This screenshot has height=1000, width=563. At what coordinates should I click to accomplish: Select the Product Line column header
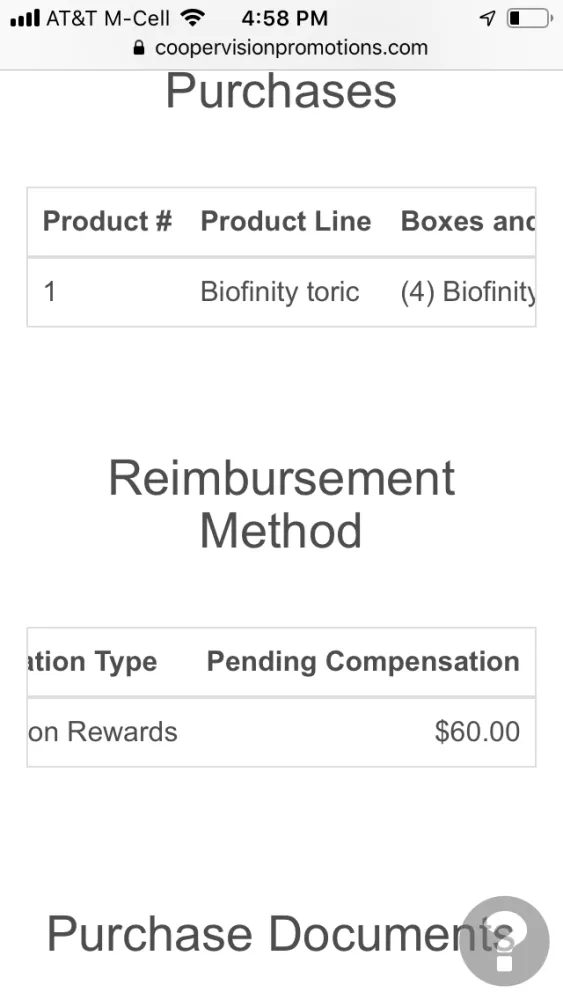click(286, 221)
